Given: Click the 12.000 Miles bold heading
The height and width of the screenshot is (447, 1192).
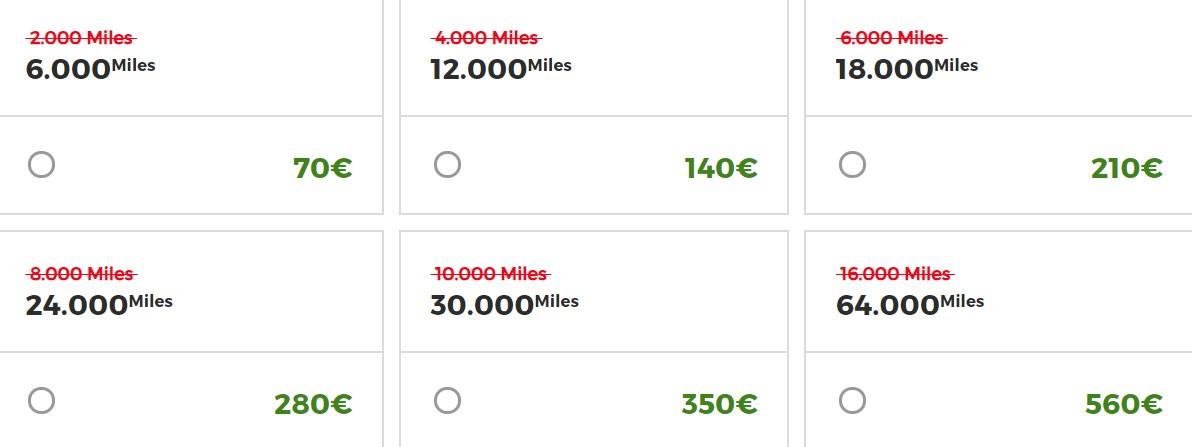Looking at the screenshot, I should tap(501, 68).
